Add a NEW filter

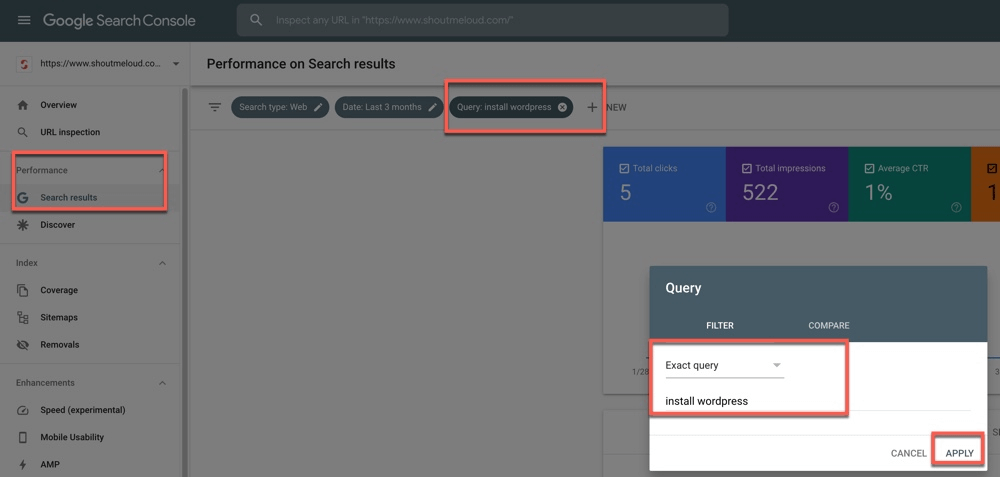pos(606,107)
